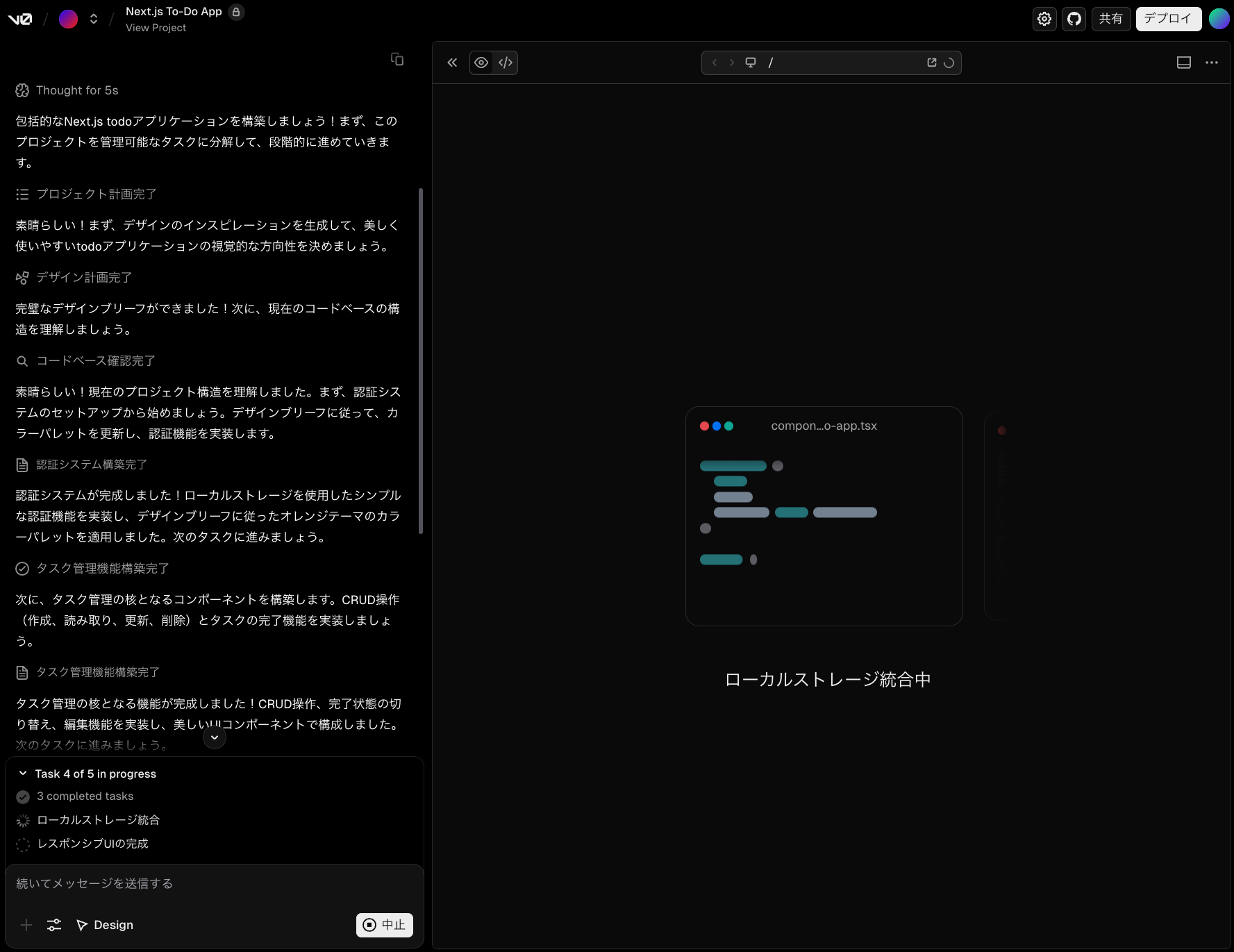
Task: Click the plus attach icon
Action: 26,925
